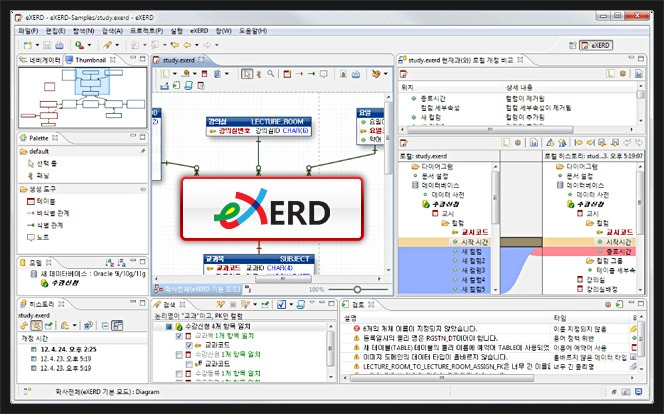The image size is (664, 414).
Task: Click the collapse all icon in history panel
Action: (x=105, y=326)
